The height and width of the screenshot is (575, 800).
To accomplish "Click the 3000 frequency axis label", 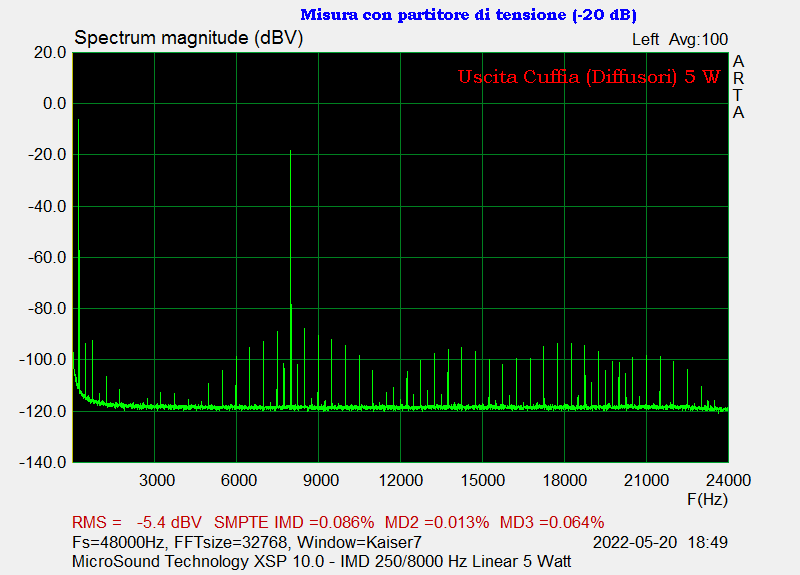I will (157, 480).
